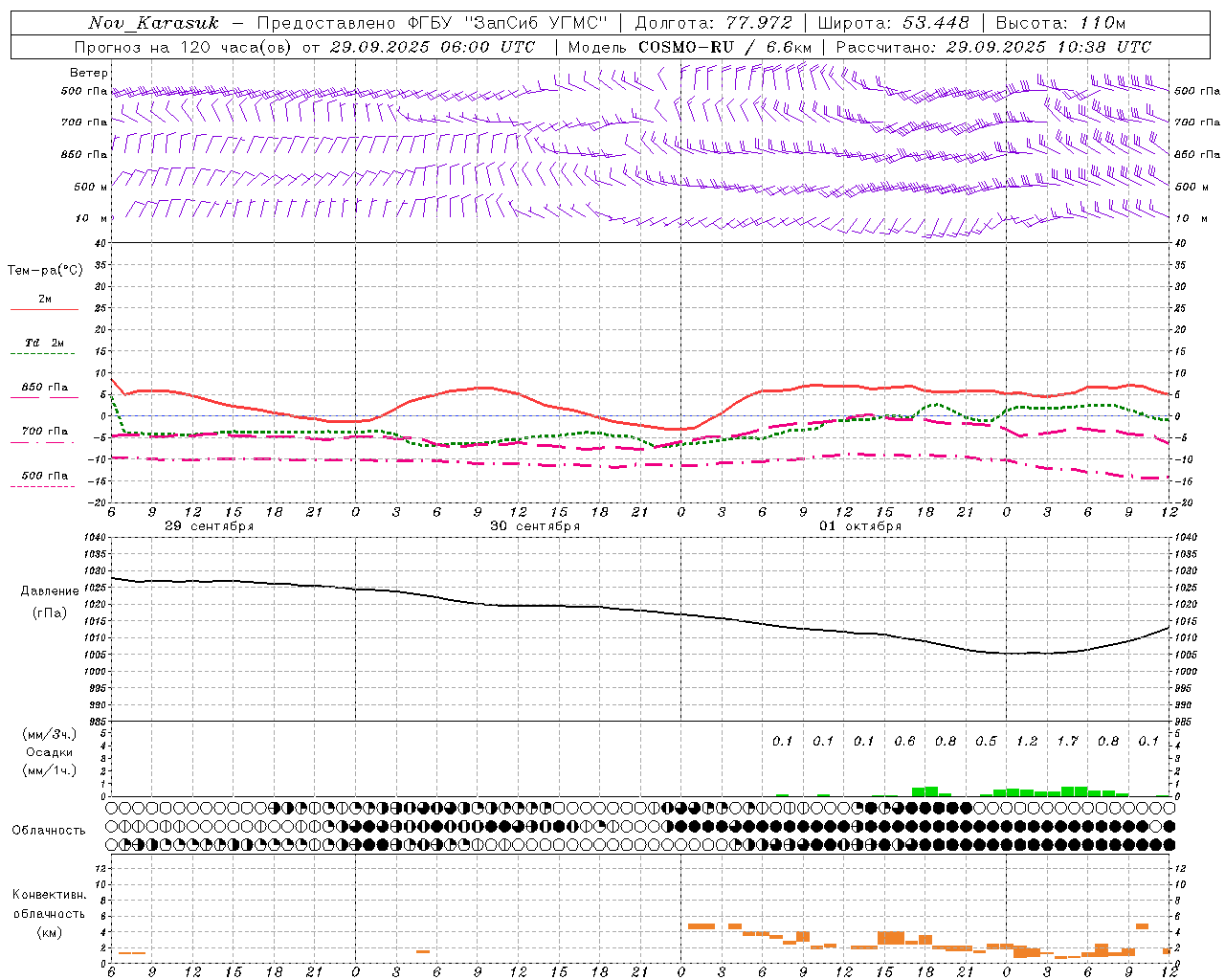The image size is (1225, 980).
Task: Click the (мм/1ч.) unit label
Action: 50,770
